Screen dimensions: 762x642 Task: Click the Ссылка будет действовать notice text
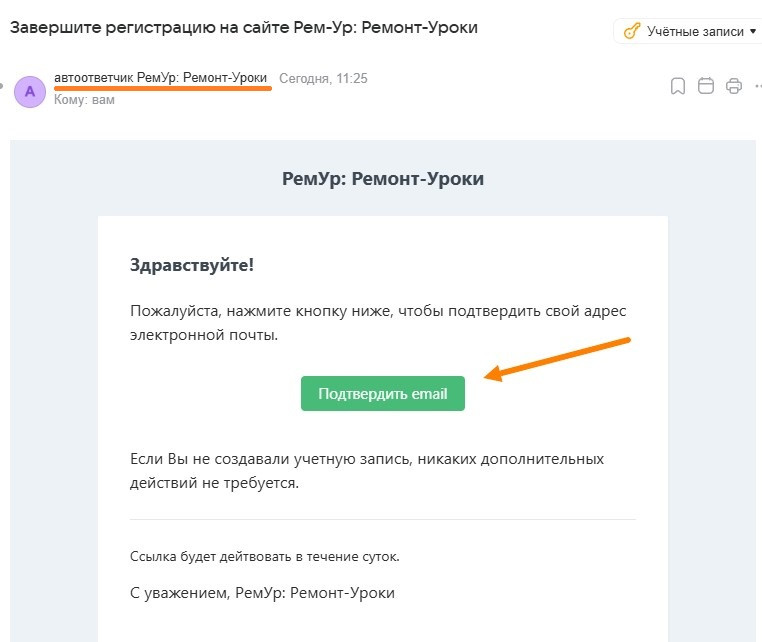264,556
